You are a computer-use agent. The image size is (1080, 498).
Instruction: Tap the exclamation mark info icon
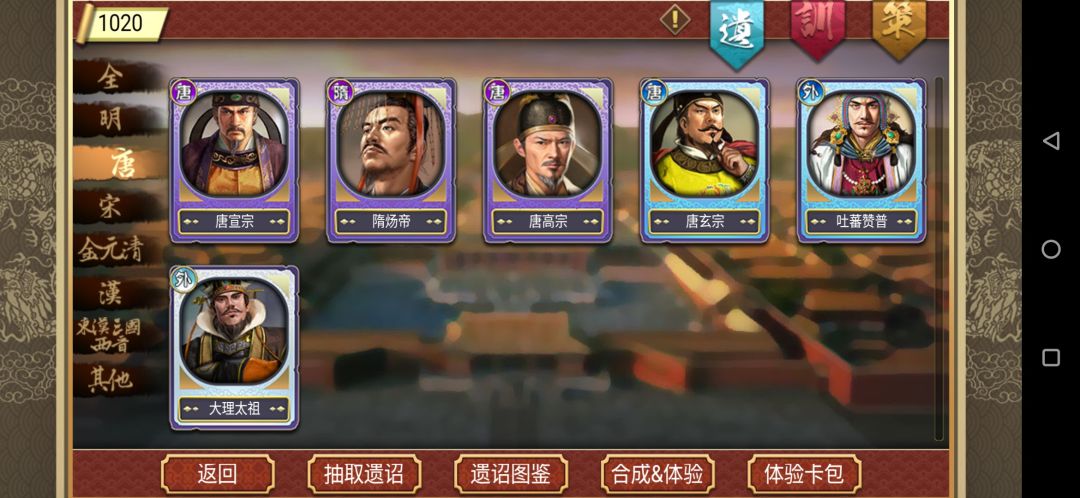(675, 20)
